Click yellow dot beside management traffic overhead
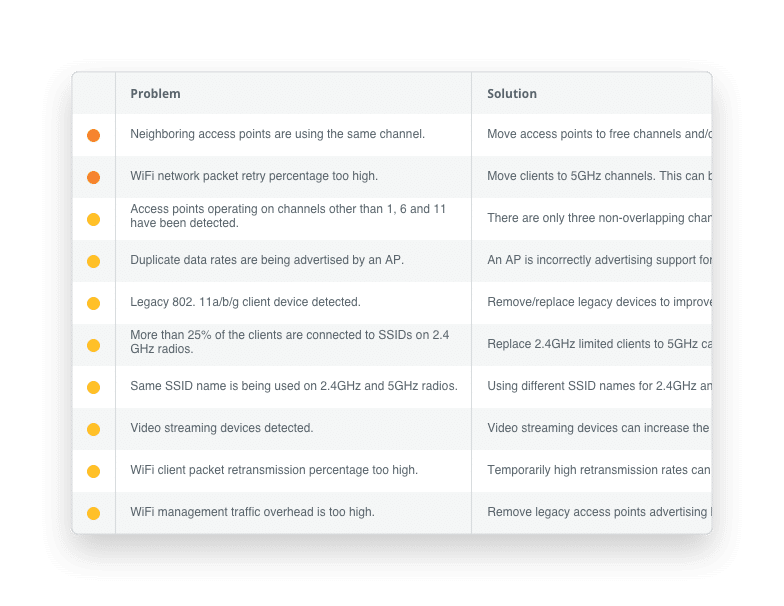Viewport: 784px width, 606px height. (93, 513)
